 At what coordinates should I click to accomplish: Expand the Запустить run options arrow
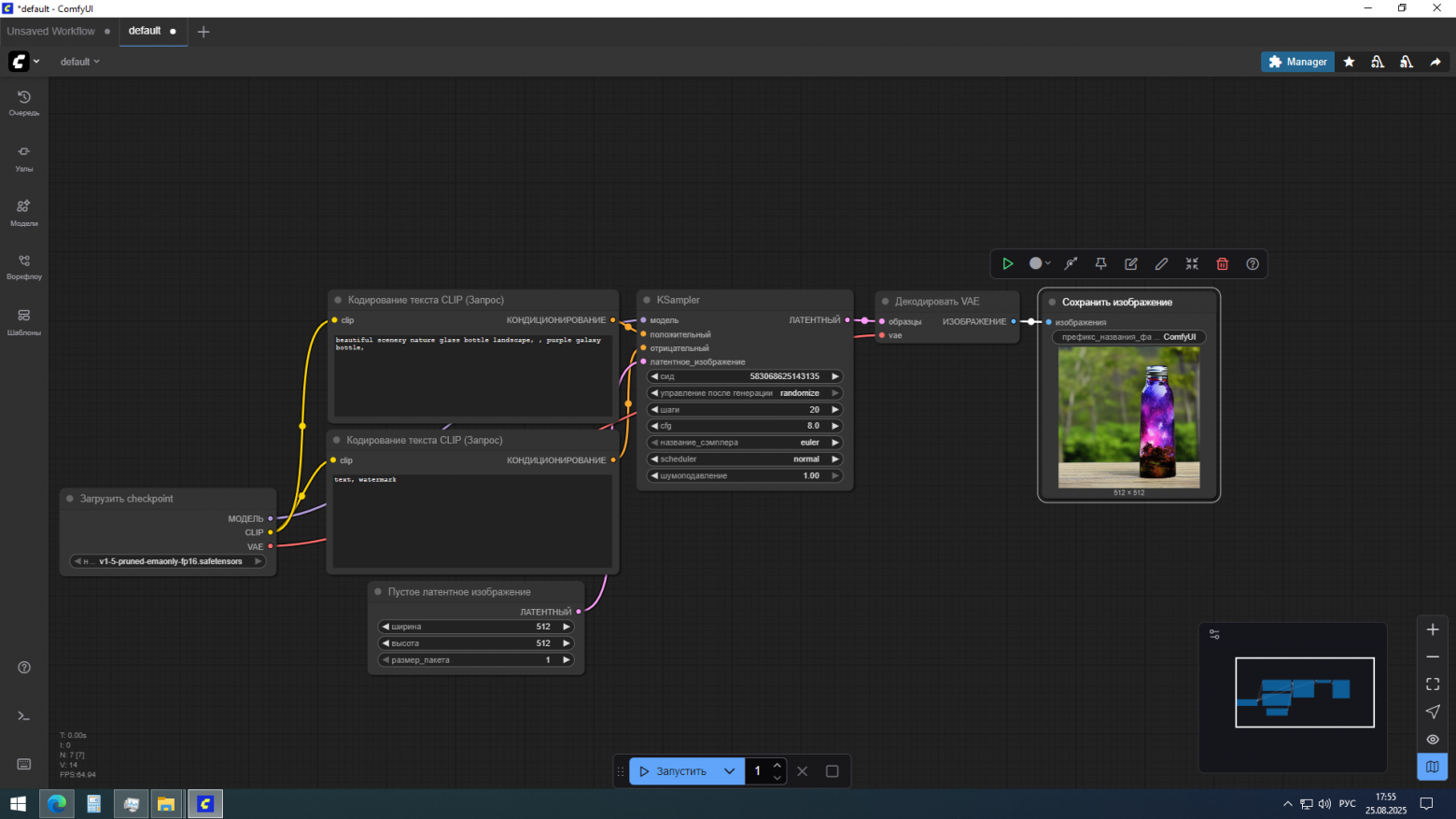(730, 771)
